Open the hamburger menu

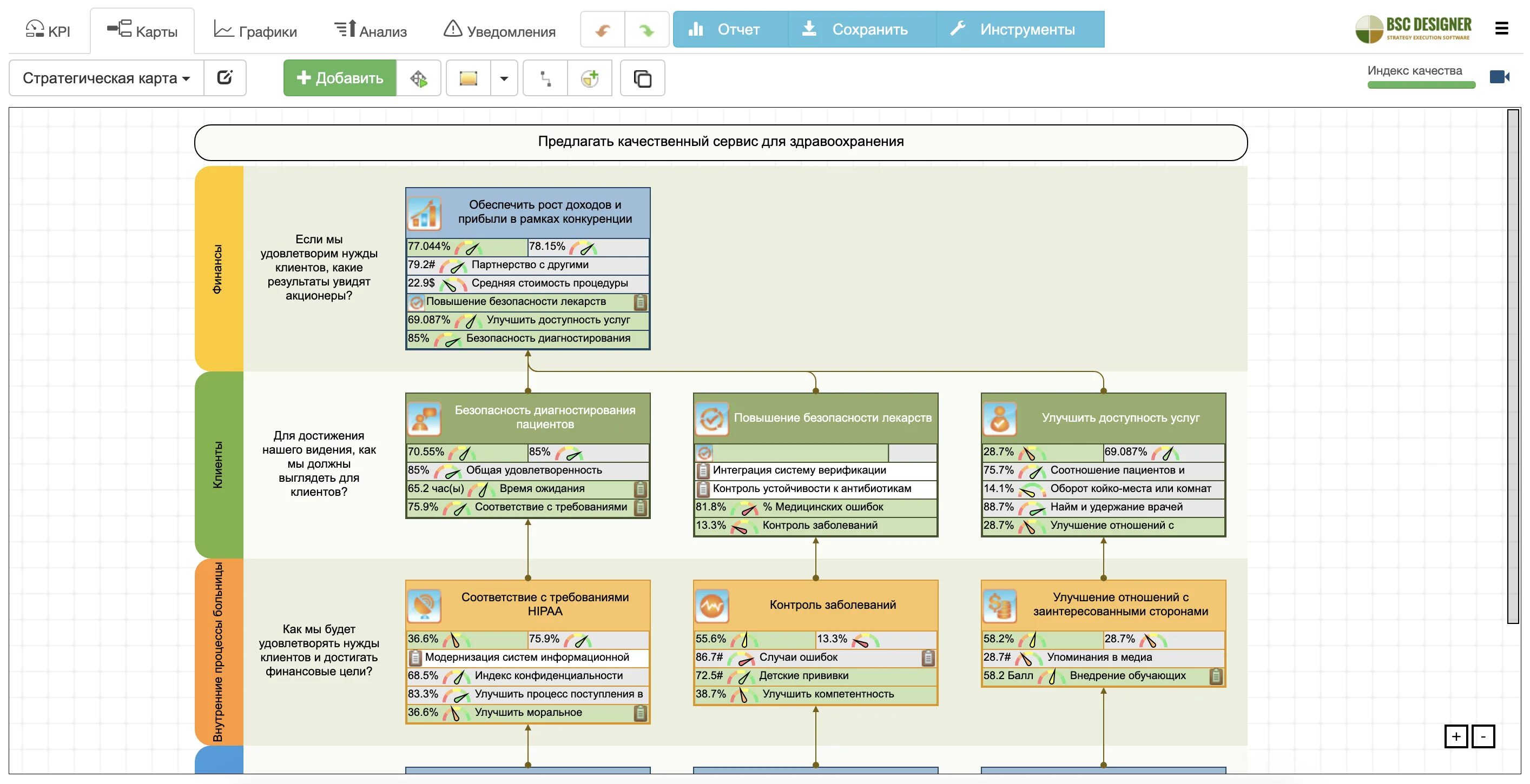pos(1501,29)
